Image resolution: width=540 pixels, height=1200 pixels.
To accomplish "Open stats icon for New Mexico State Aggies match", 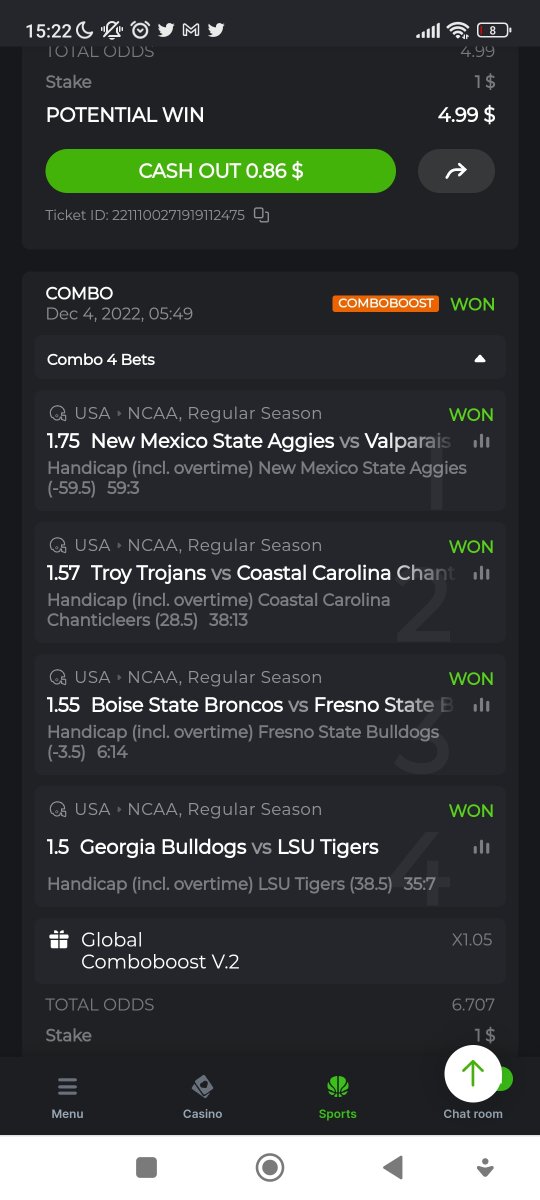I will click(x=481, y=441).
